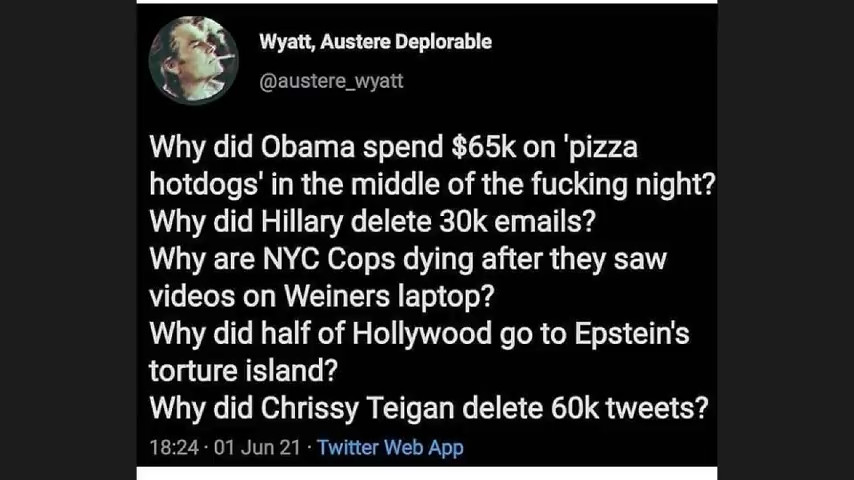Click the '$65k' amount in the tweet
The image size is (854, 480).
coord(484,147)
